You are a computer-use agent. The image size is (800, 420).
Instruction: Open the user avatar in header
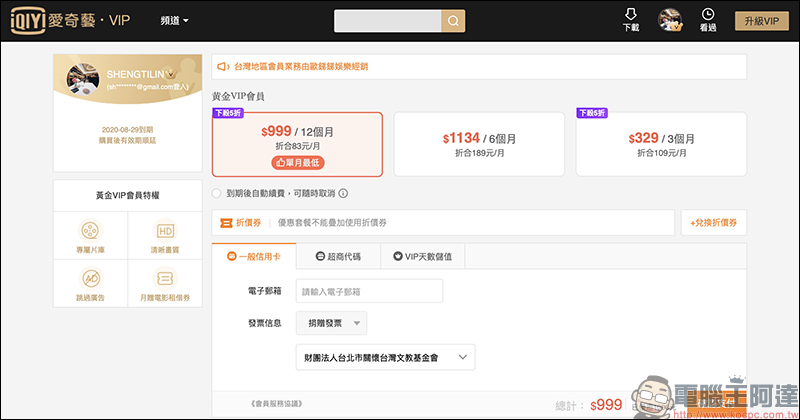670,20
